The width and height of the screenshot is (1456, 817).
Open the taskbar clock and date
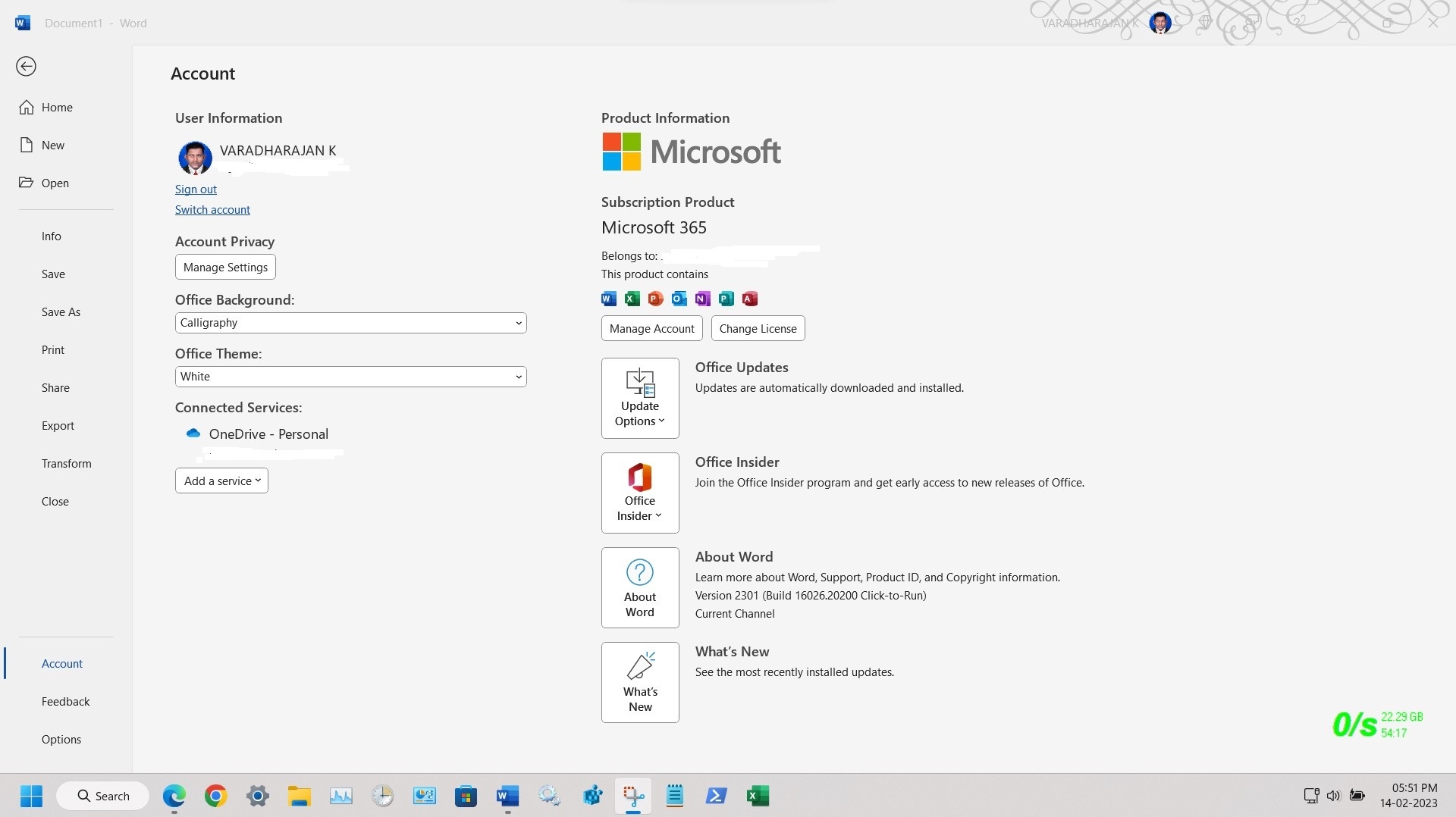click(x=1409, y=796)
